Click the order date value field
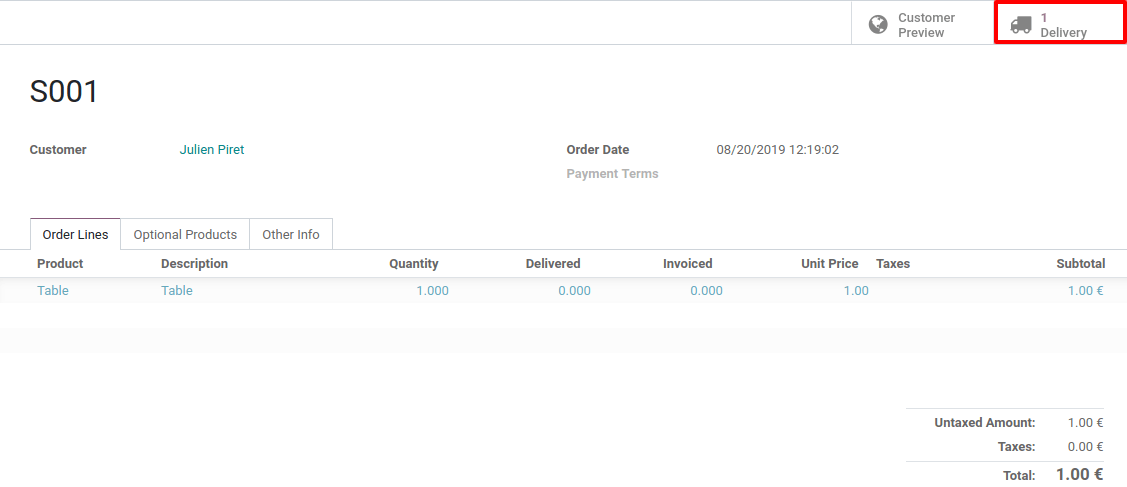 [778, 149]
